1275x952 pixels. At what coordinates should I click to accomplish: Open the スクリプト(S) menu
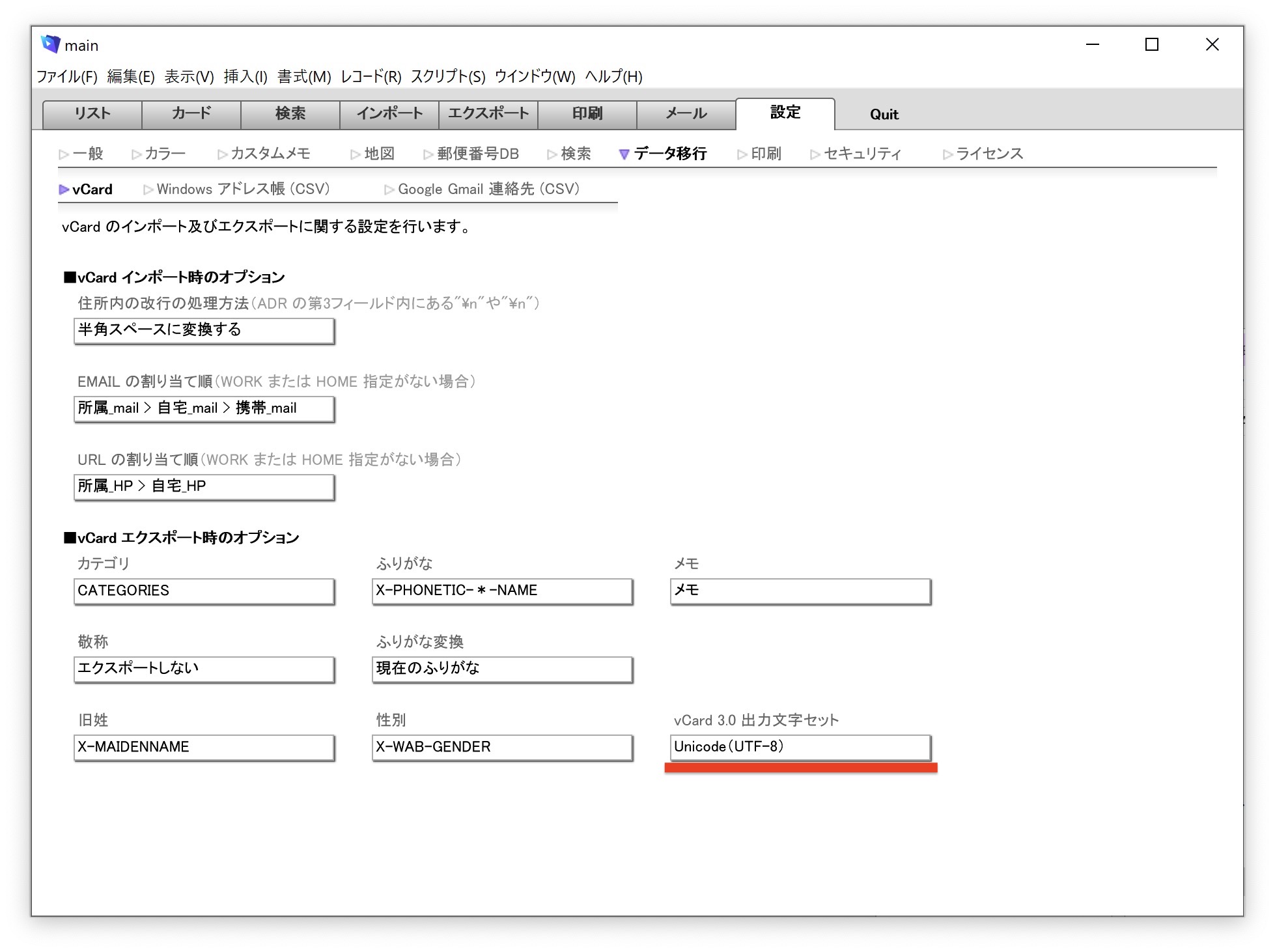(x=448, y=77)
